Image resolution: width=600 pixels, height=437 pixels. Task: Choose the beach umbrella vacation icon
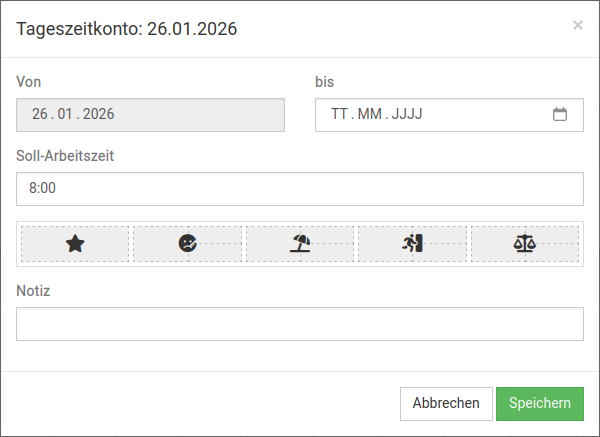tap(300, 243)
